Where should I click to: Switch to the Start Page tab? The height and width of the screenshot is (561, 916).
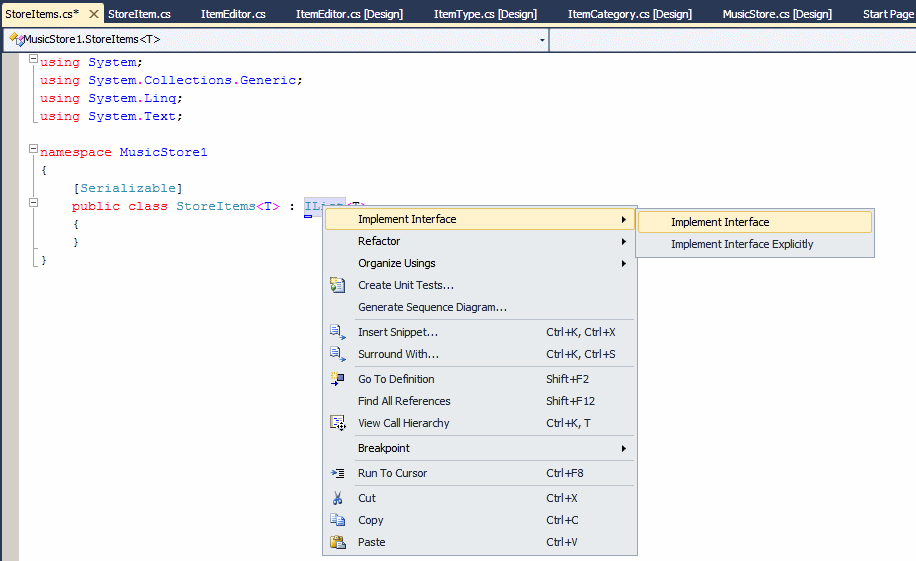pyautogui.click(x=888, y=14)
